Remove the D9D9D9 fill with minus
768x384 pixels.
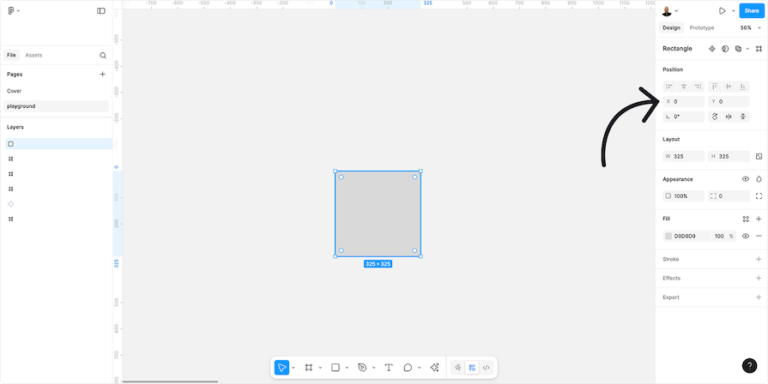(759, 236)
